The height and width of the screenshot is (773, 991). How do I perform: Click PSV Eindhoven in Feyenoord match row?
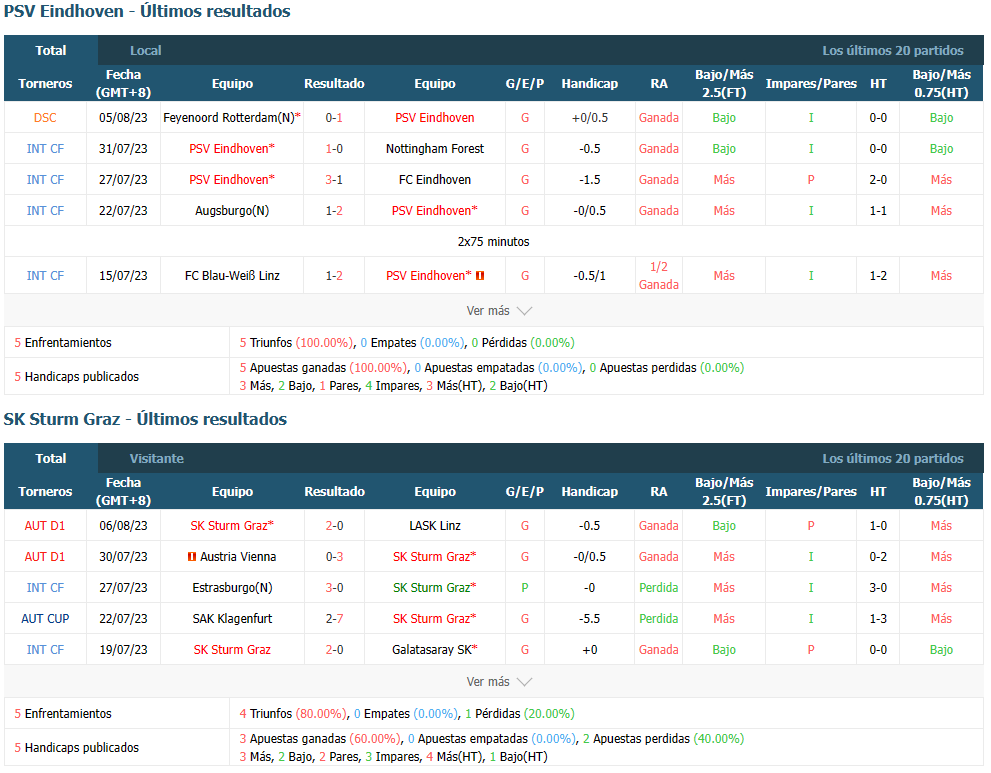point(435,118)
